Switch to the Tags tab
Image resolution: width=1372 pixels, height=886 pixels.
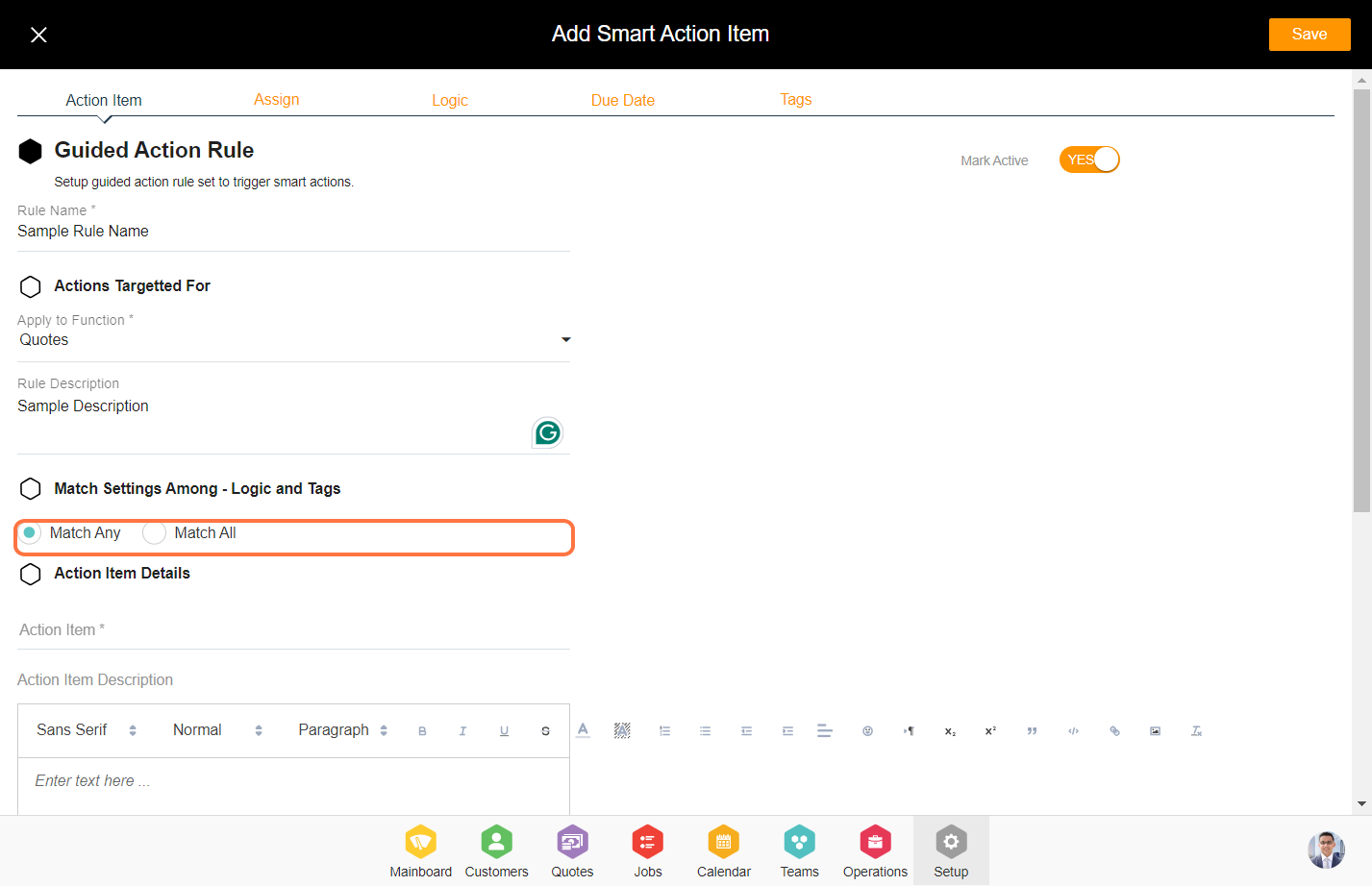796,100
